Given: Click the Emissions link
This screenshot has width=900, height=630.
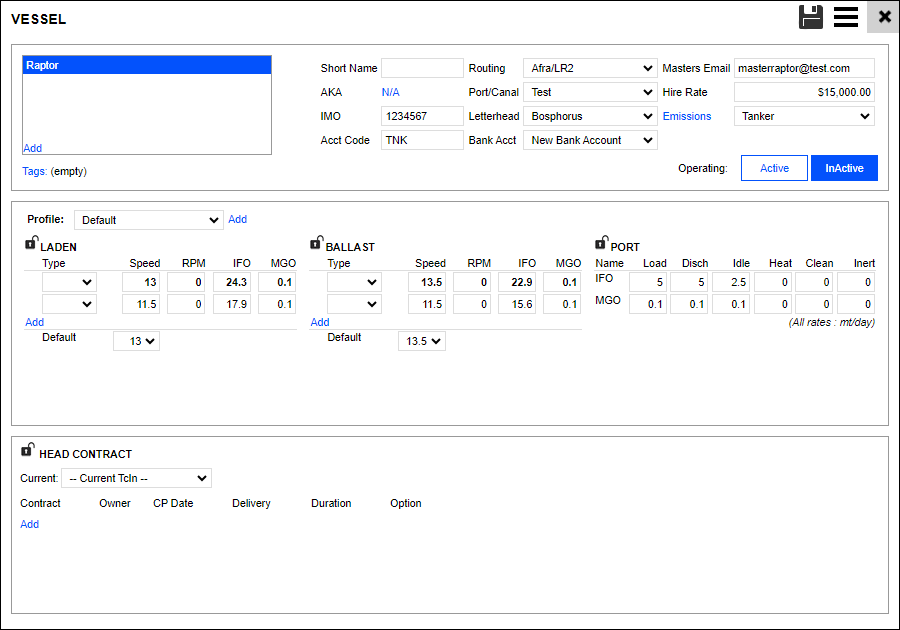Looking at the screenshot, I should coord(687,116).
